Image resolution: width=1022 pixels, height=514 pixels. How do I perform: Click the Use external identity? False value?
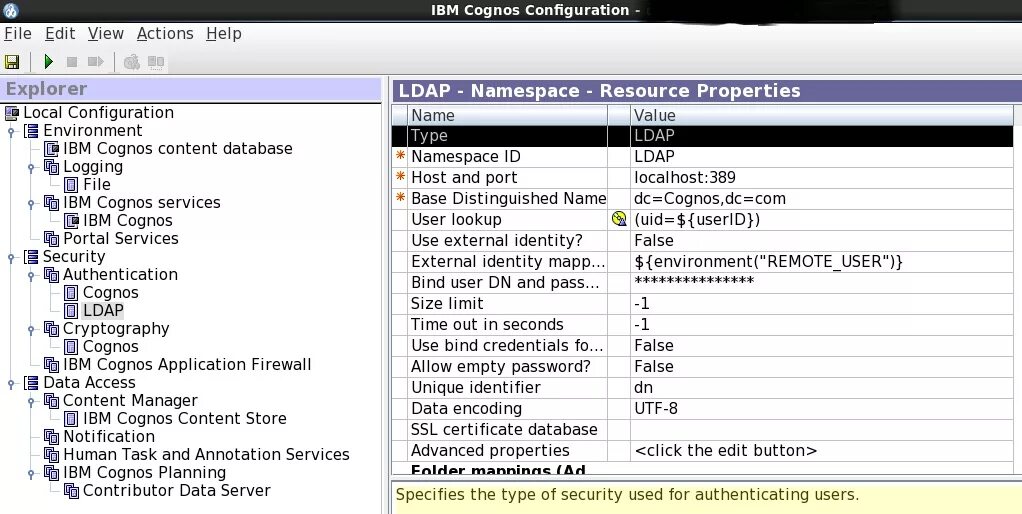click(x=822, y=240)
